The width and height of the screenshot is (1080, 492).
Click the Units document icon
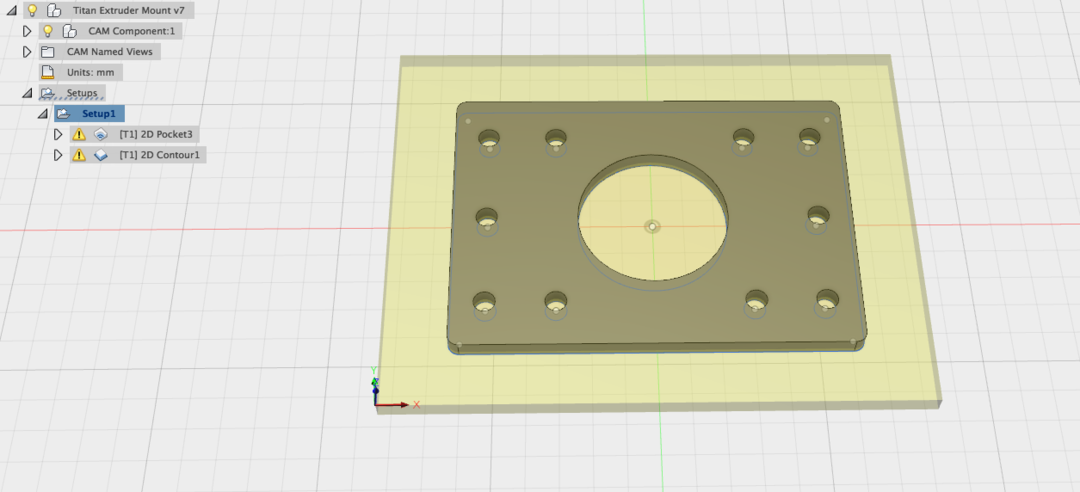tap(47, 73)
